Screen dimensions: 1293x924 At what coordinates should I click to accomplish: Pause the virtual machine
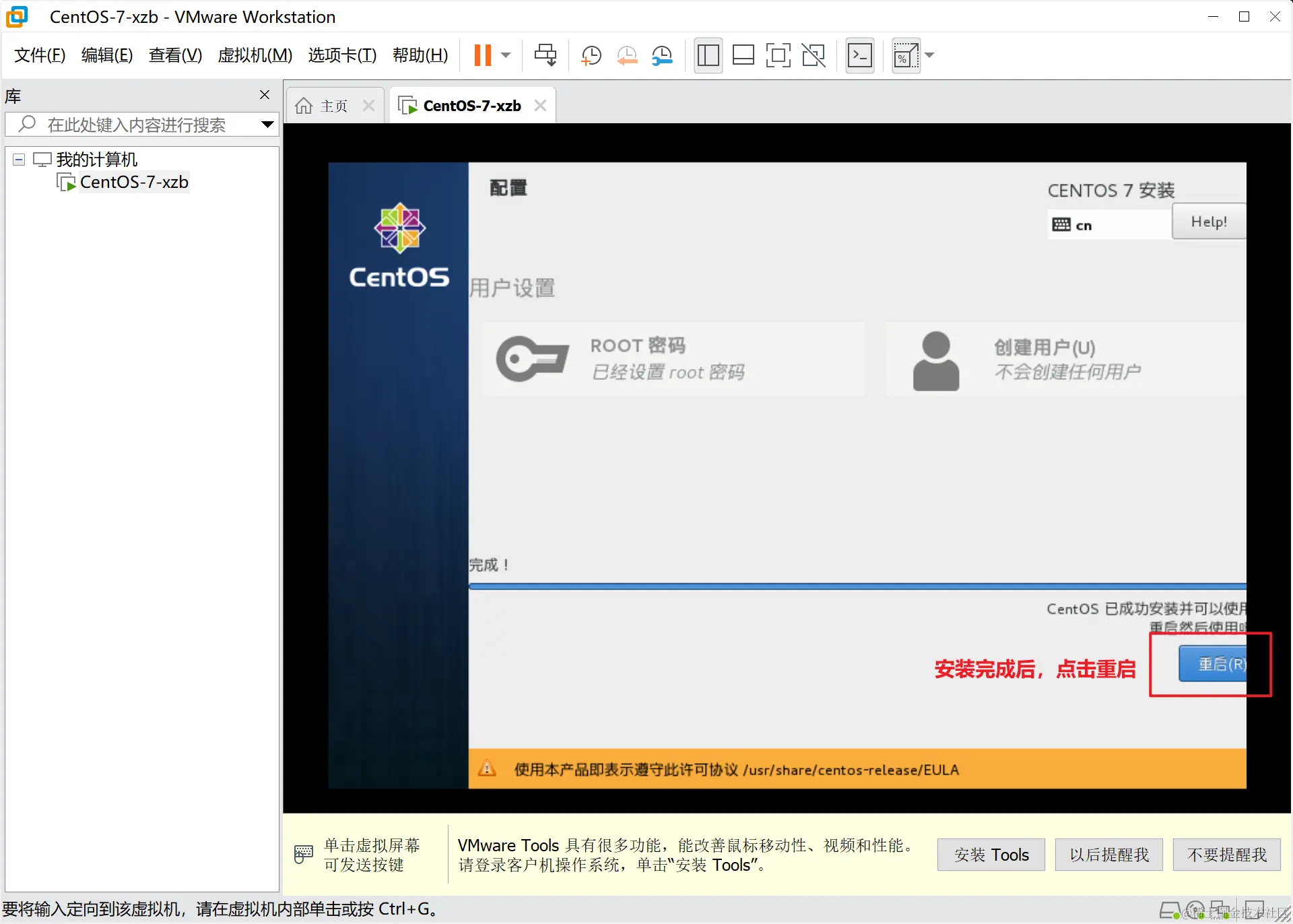click(482, 55)
